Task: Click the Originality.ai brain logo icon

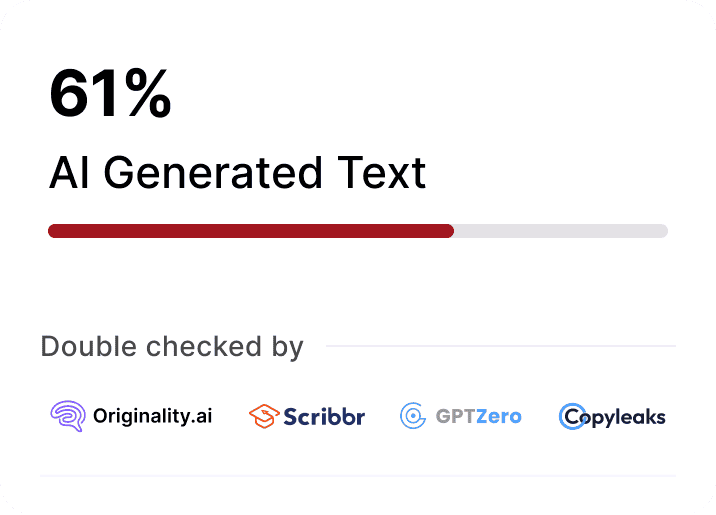Action: [x=68, y=416]
